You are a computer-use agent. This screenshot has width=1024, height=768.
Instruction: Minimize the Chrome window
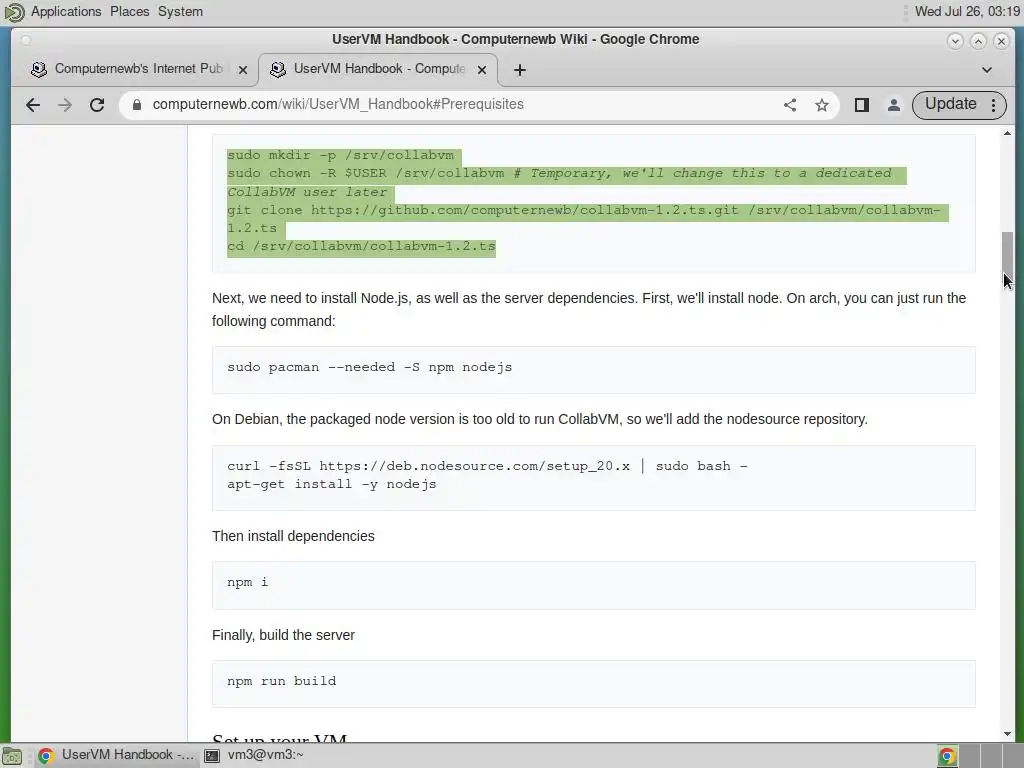click(x=955, y=40)
